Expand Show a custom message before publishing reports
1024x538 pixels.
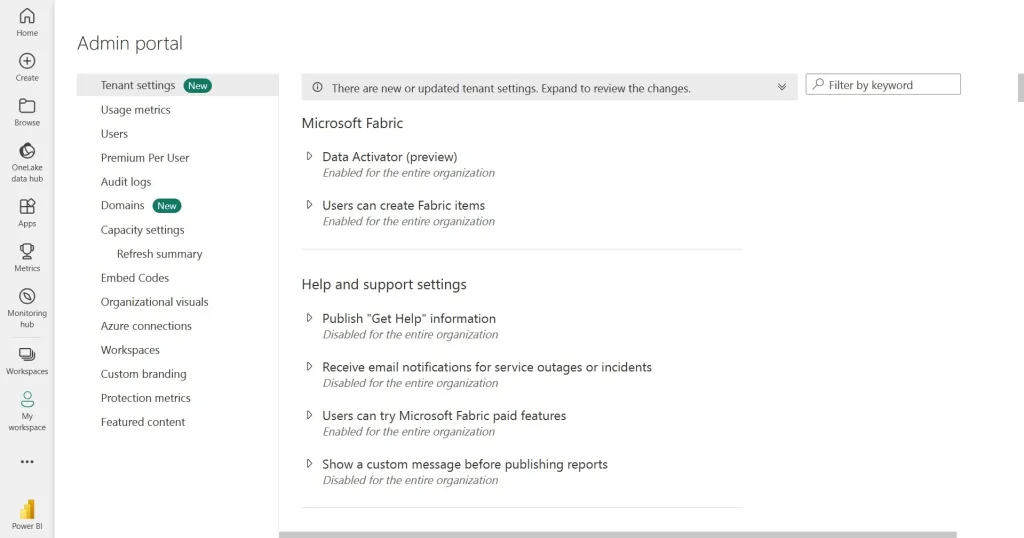point(309,464)
